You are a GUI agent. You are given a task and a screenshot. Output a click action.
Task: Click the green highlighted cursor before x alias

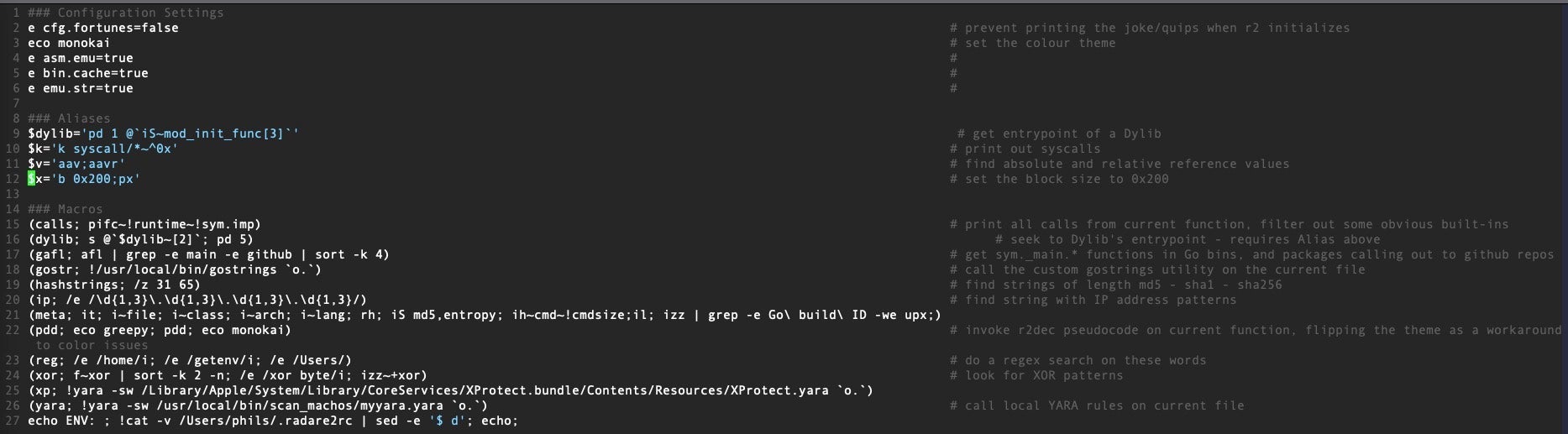point(31,179)
